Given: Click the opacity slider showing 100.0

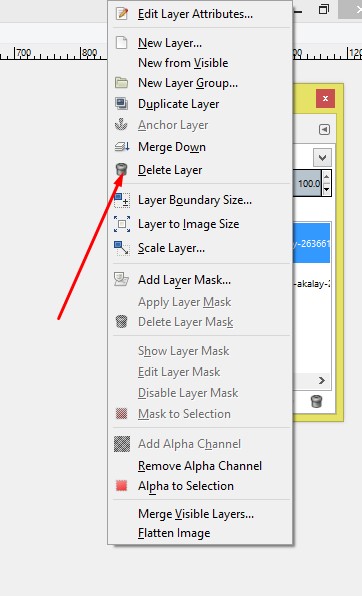Looking at the screenshot, I should 307,183.
